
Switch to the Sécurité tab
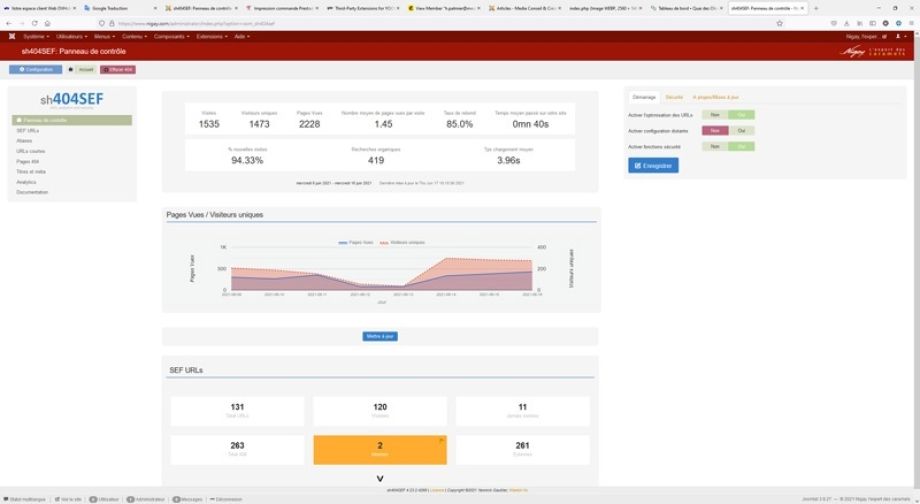674,97
